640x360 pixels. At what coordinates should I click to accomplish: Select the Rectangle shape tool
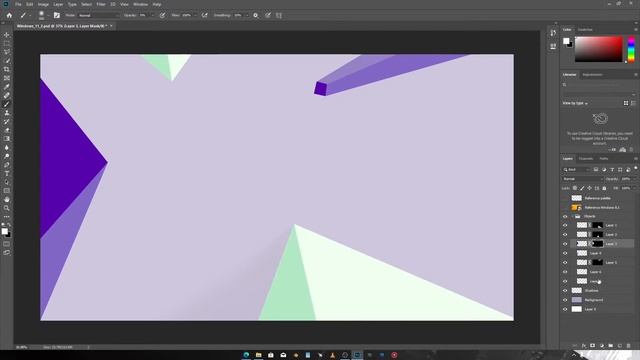pos(7,191)
